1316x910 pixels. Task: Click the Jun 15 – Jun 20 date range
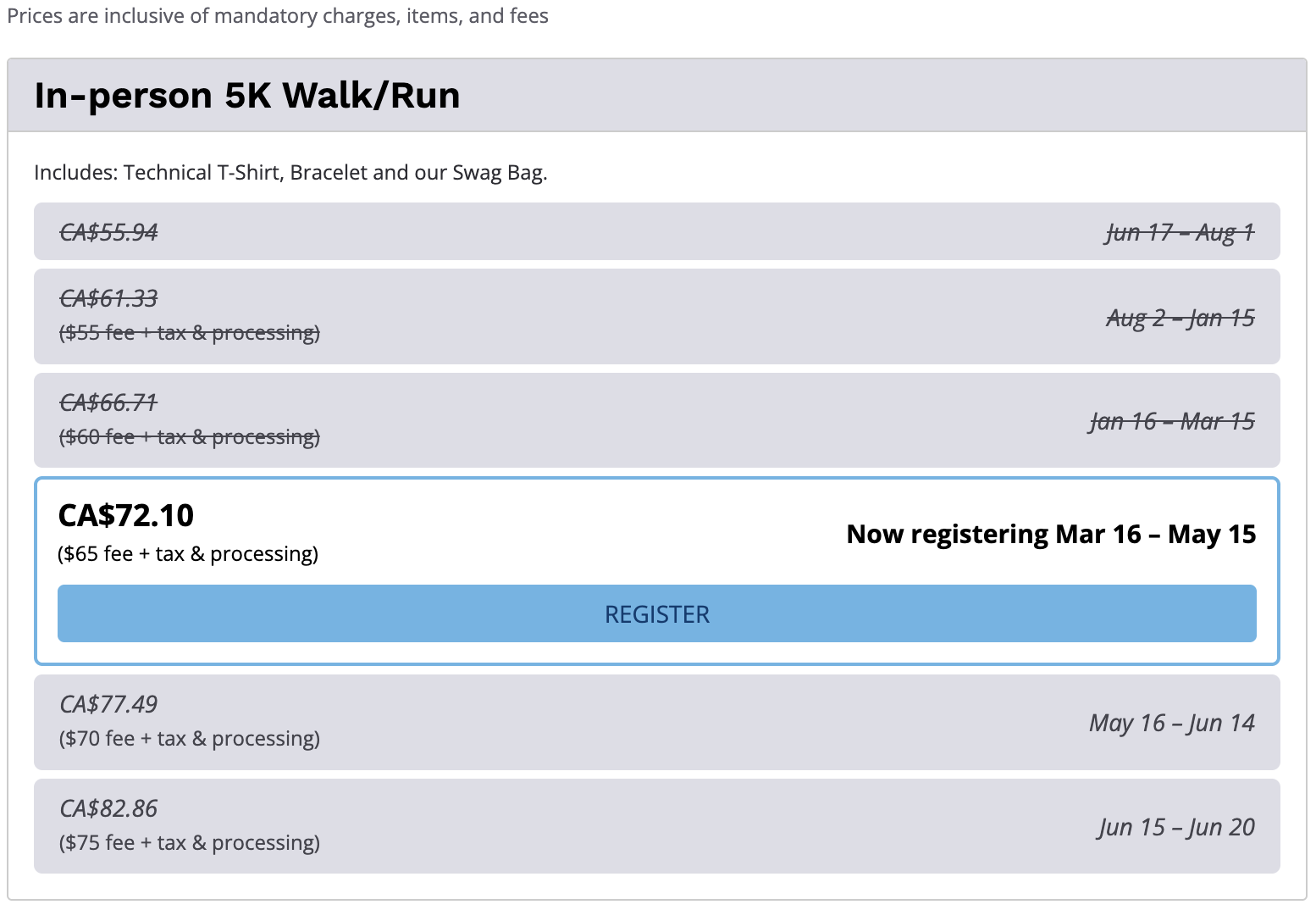(x=1177, y=827)
